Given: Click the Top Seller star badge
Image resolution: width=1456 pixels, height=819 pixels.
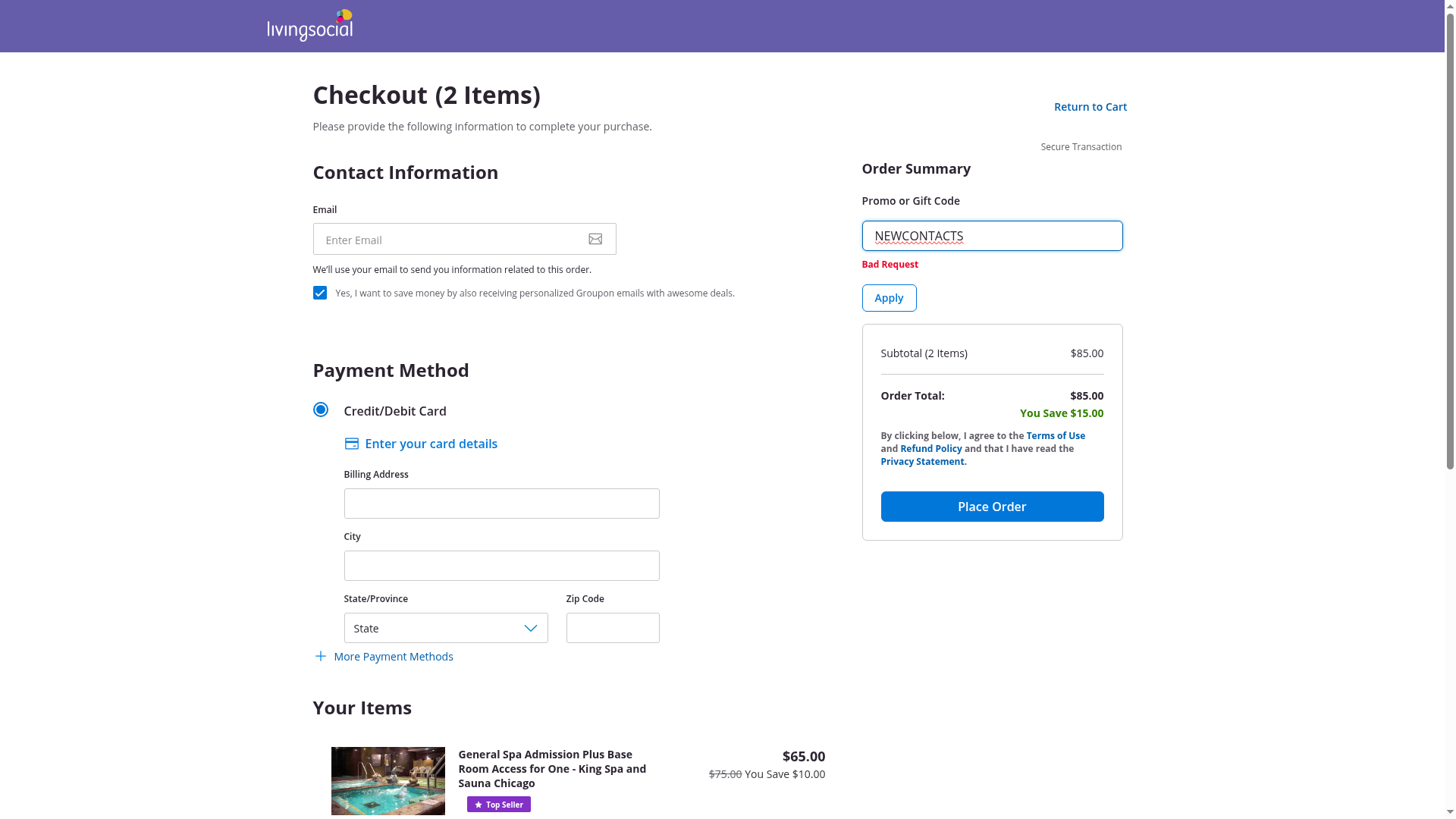Looking at the screenshot, I should pyautogui.click(x=498, y=805).
